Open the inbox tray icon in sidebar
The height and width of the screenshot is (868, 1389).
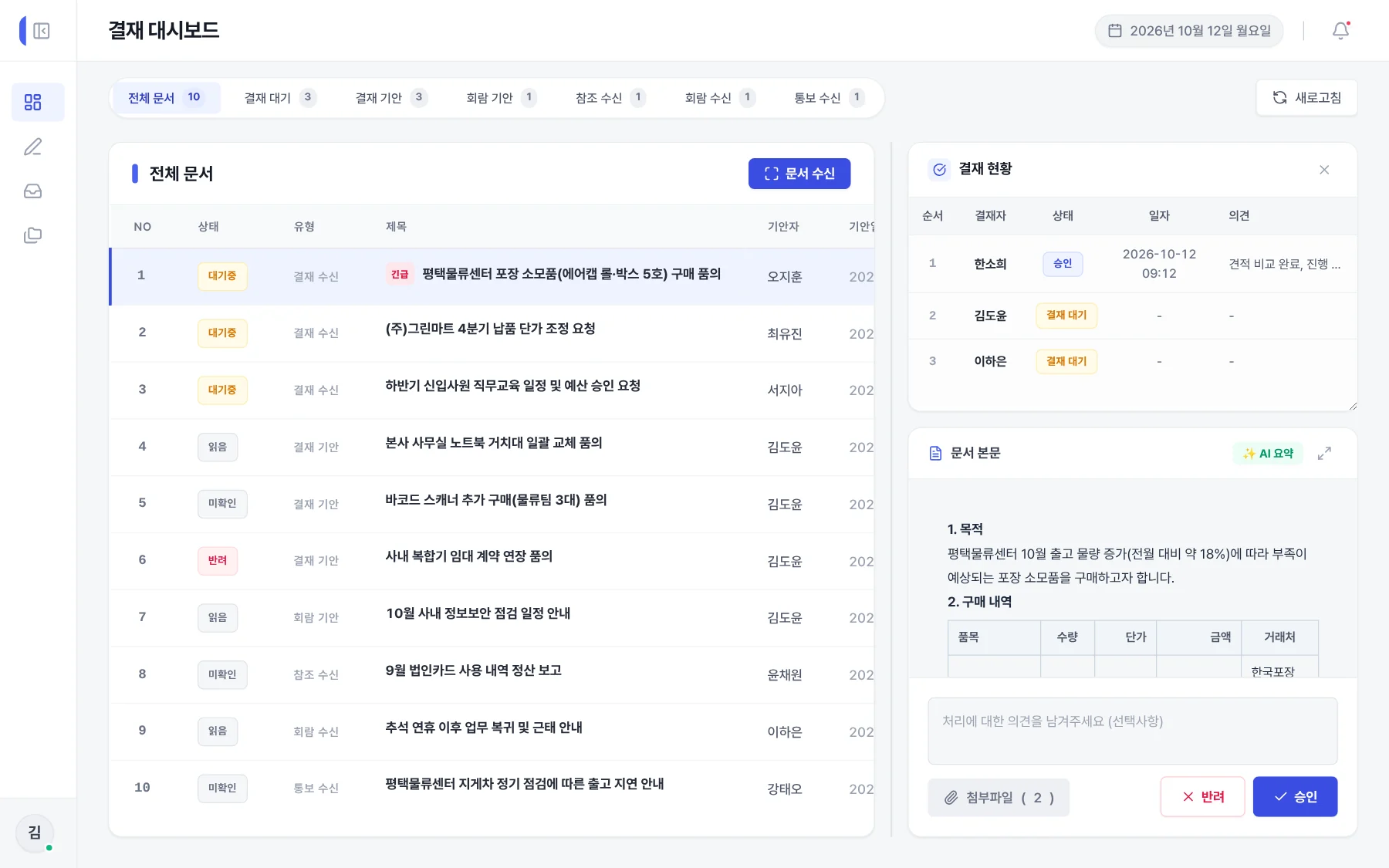(x=33, y=191)
